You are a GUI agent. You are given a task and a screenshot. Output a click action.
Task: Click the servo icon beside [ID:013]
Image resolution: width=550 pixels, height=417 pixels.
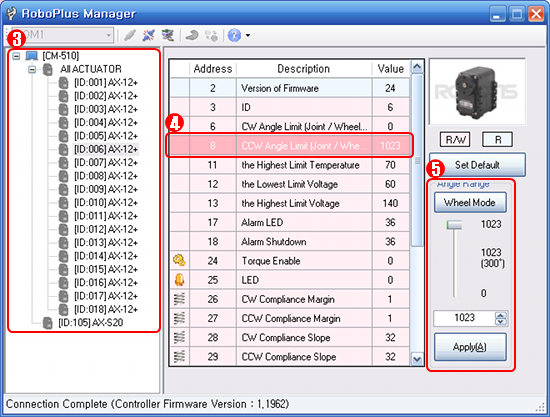click(63, 242)
